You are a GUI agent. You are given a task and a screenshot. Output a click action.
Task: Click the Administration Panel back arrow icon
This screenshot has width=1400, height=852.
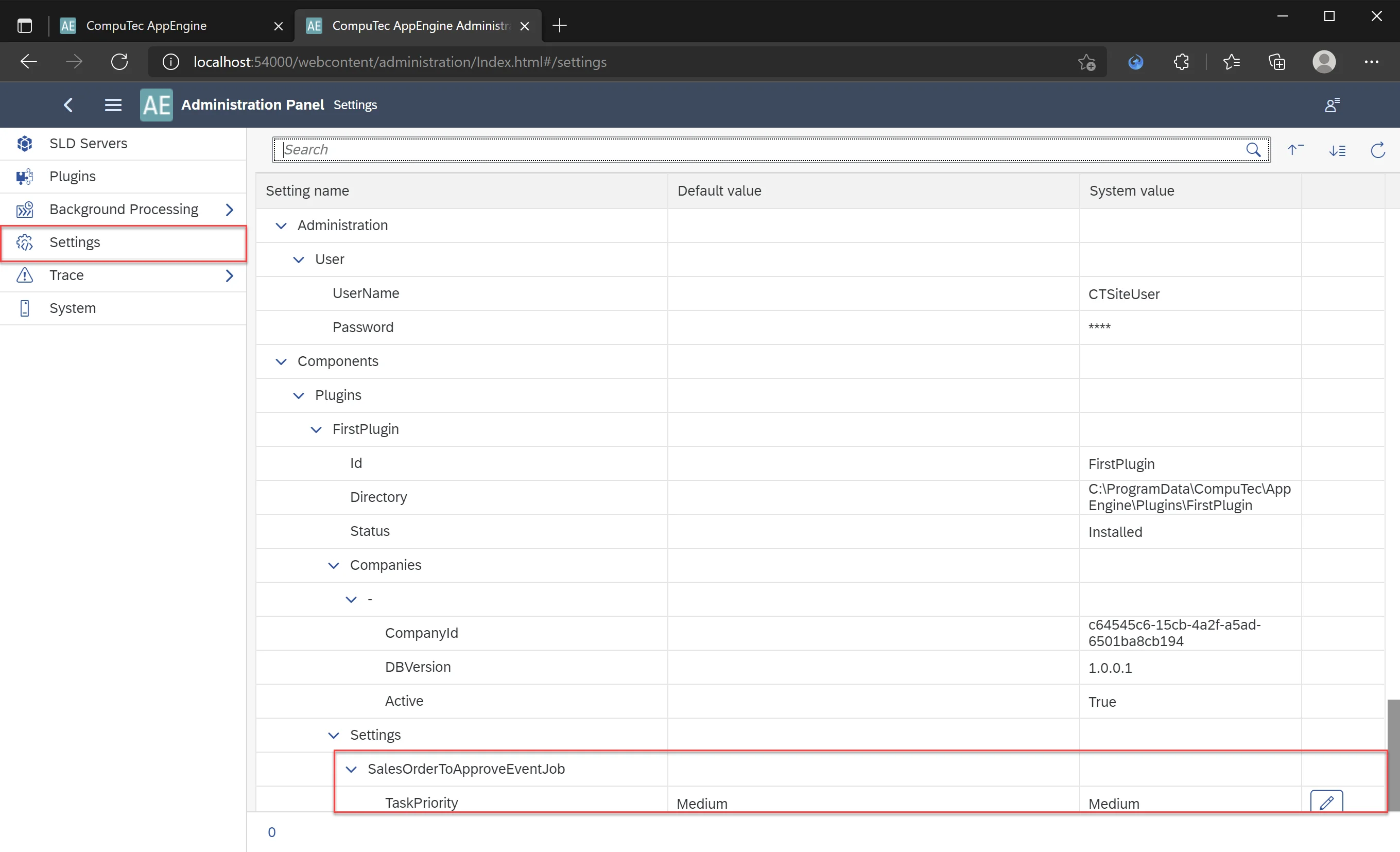coord(67,105)
